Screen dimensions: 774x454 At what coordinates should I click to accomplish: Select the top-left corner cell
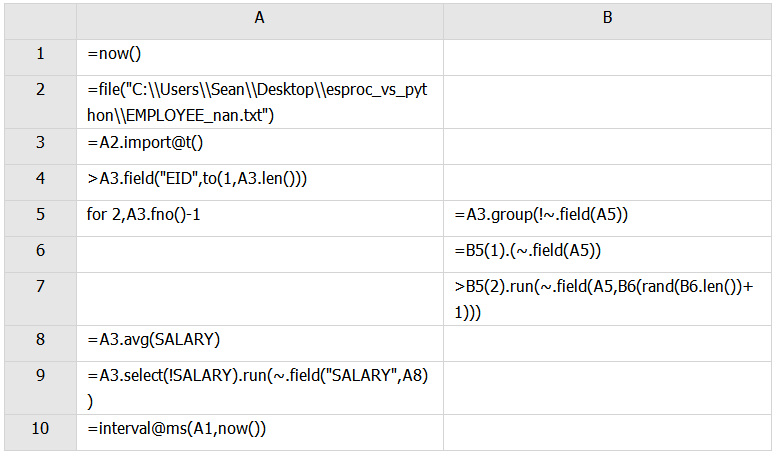pyautogui.click(x=40, y=21)
